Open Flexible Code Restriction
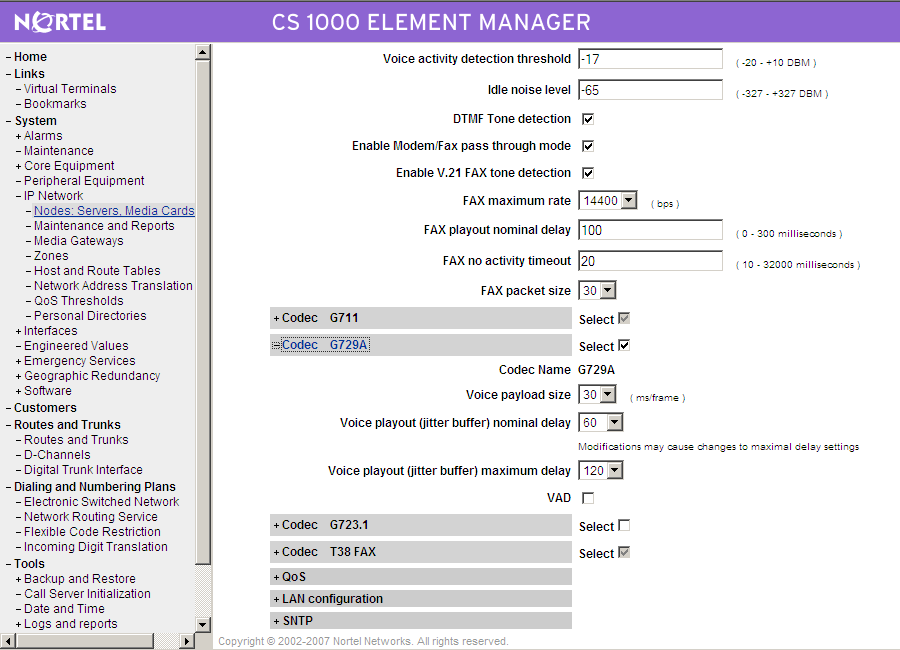Screen dimensions: 900x650 tap(92, 532)
